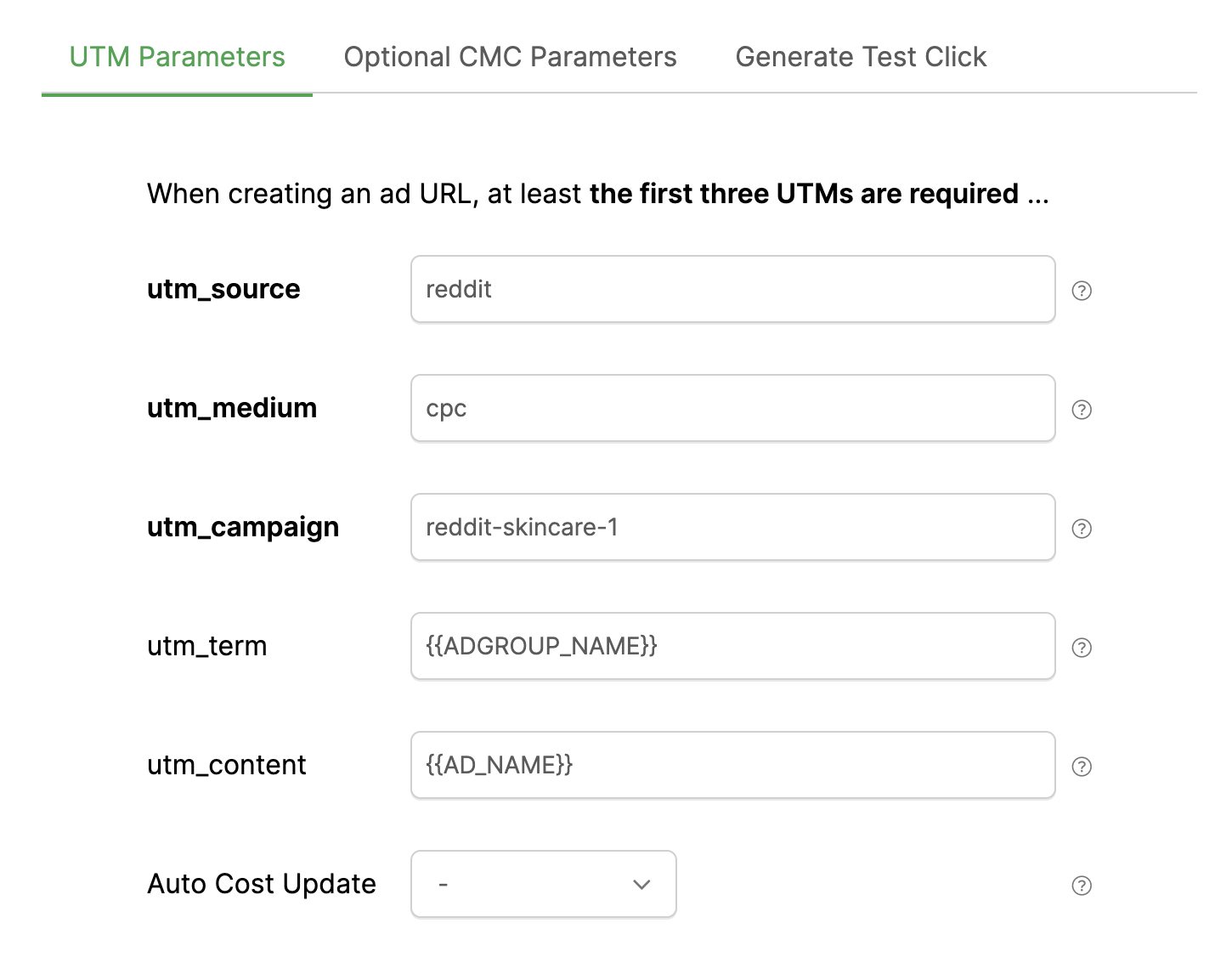Click the Auto Cost Update label
This screenshot has width=1232, height=974.
click(262, 884)
